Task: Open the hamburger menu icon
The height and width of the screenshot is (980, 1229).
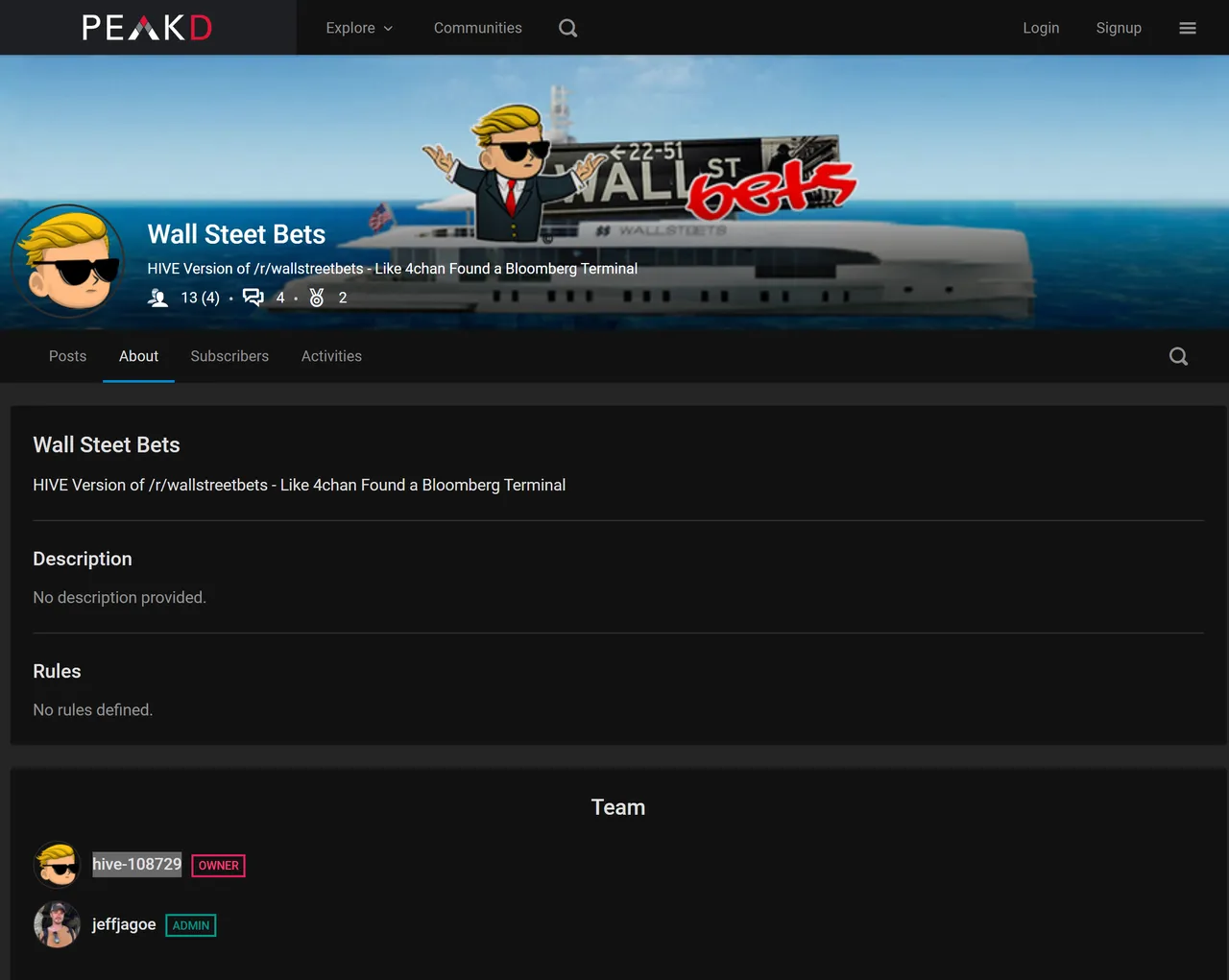Action: pyautogui.click(x=1188, y=28)
